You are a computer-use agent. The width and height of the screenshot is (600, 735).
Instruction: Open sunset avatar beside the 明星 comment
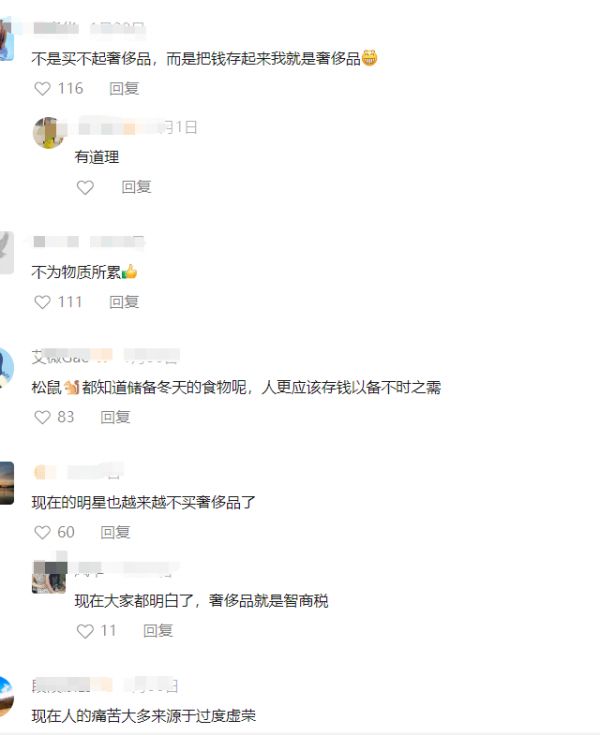point(7,483)
